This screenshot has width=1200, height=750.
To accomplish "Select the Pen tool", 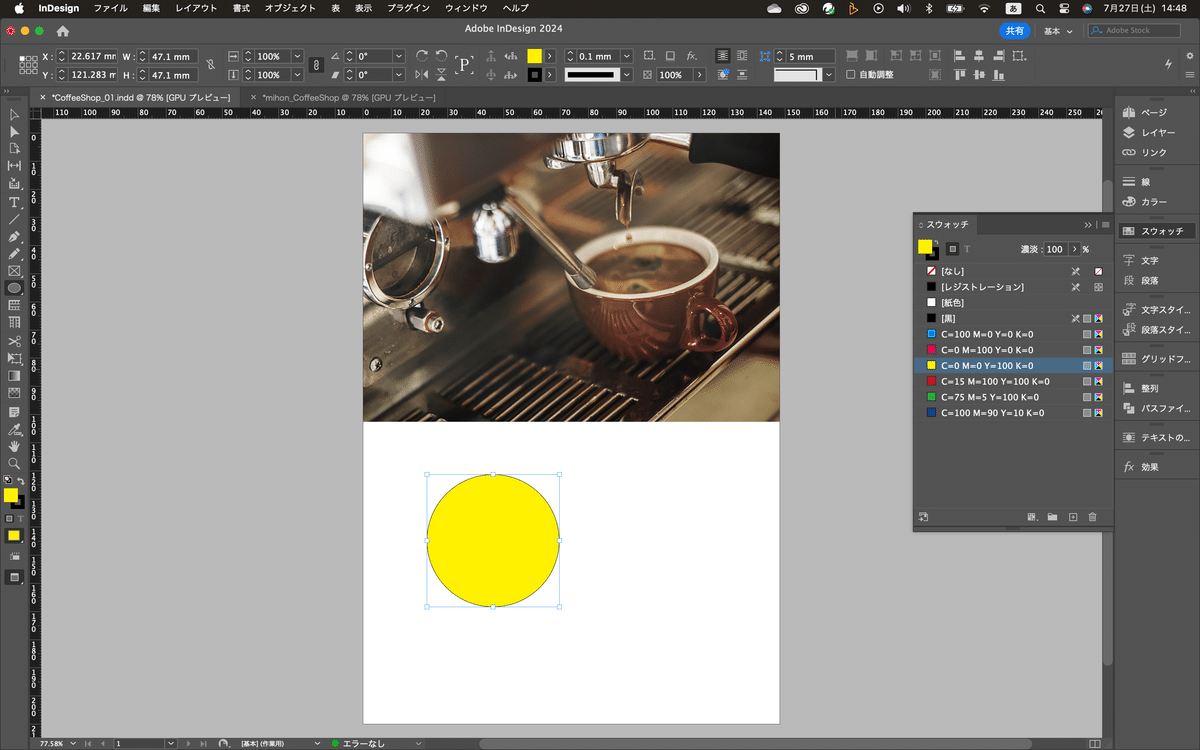I will 14,237.
